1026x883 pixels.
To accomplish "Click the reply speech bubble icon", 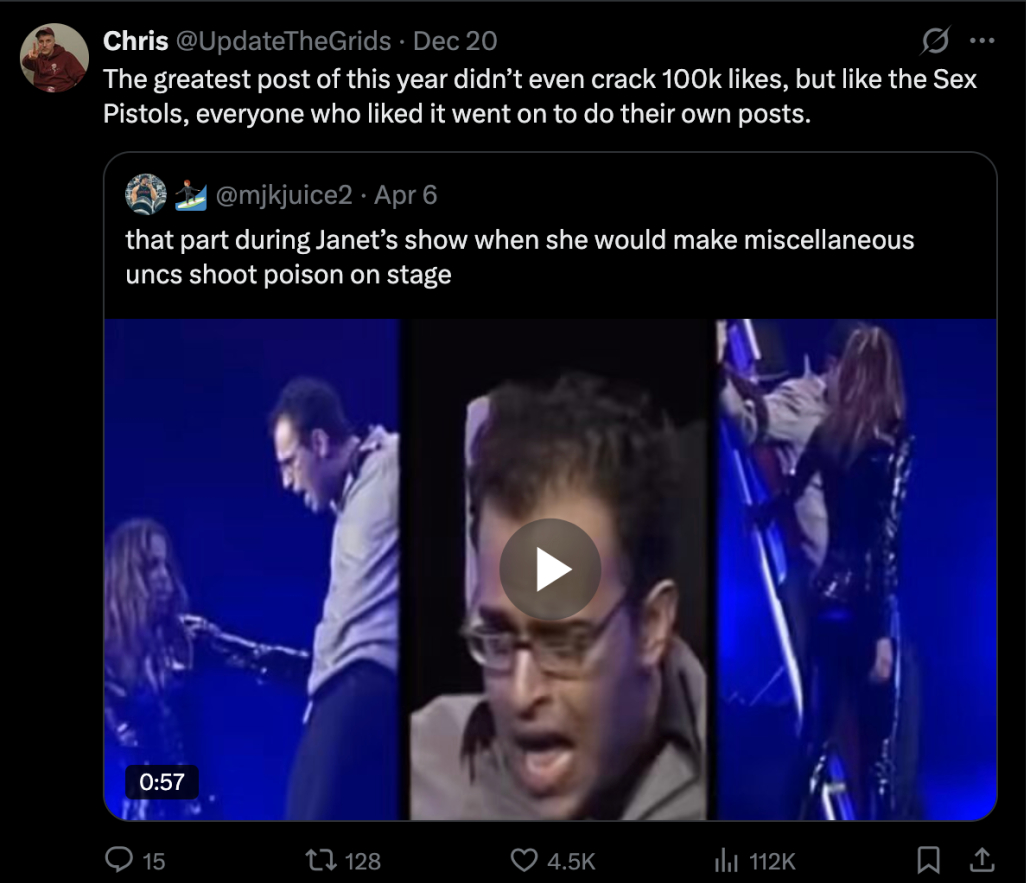I will 118,860.
